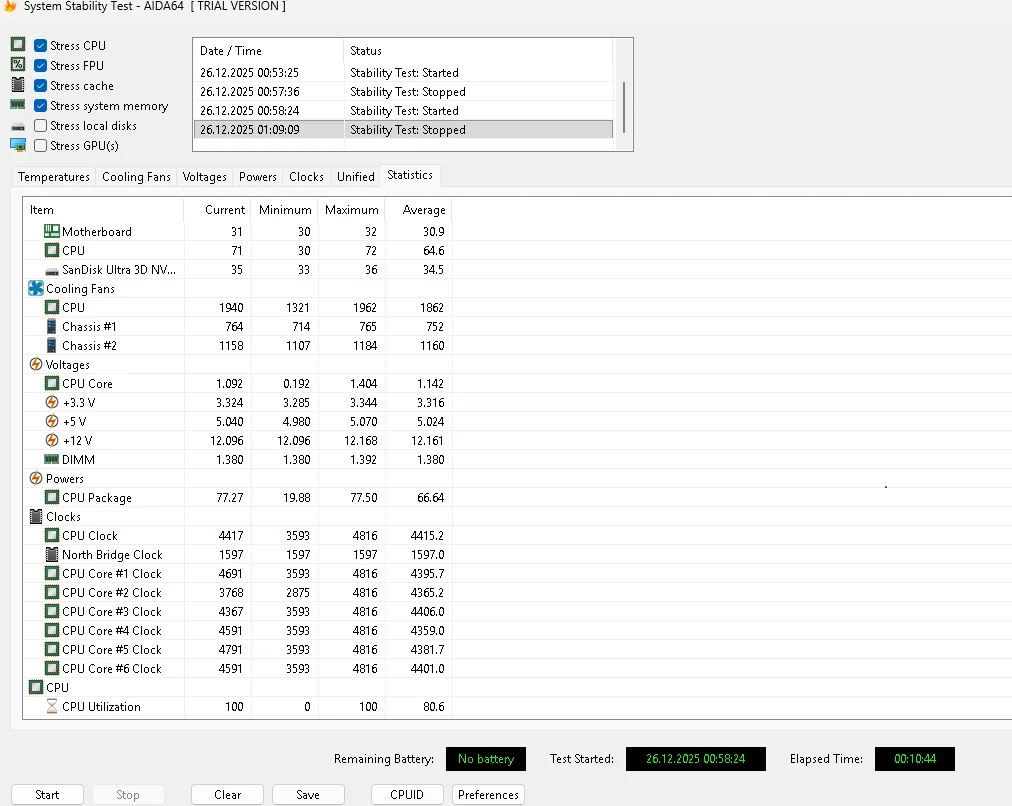Click the Voltages lightning bolt icon
Screen dimensions: 1012x806
tap(34, 364)
